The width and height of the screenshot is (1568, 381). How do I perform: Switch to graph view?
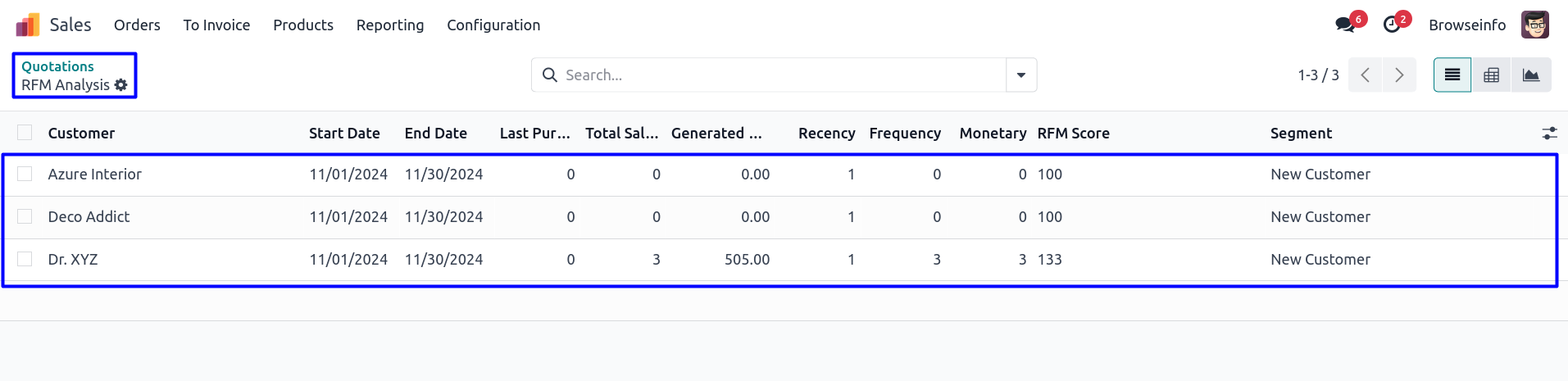1530,75
